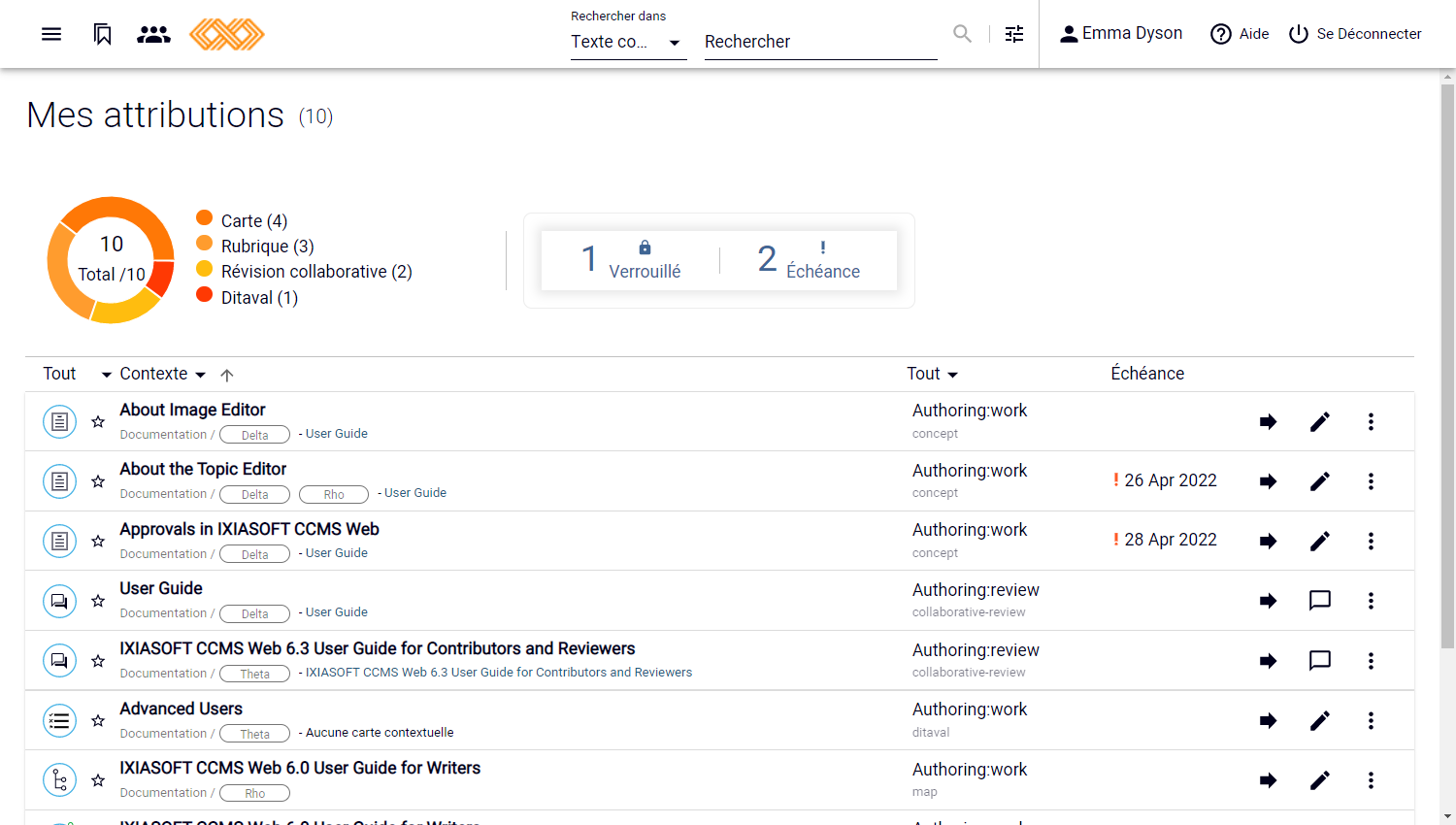Edit Advanced Users with pencil icon
Image resolution: width=1456 pixels, height=825 pixels.
1320,720
